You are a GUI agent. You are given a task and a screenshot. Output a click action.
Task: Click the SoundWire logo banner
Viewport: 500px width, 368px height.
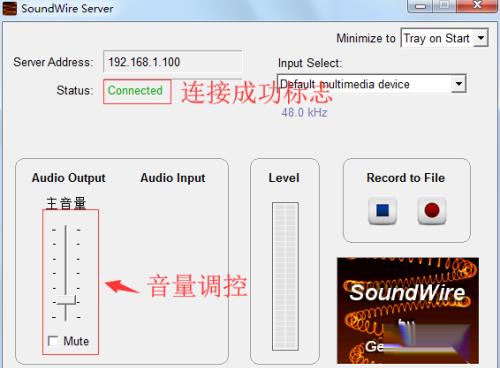[x=408, y=310]
